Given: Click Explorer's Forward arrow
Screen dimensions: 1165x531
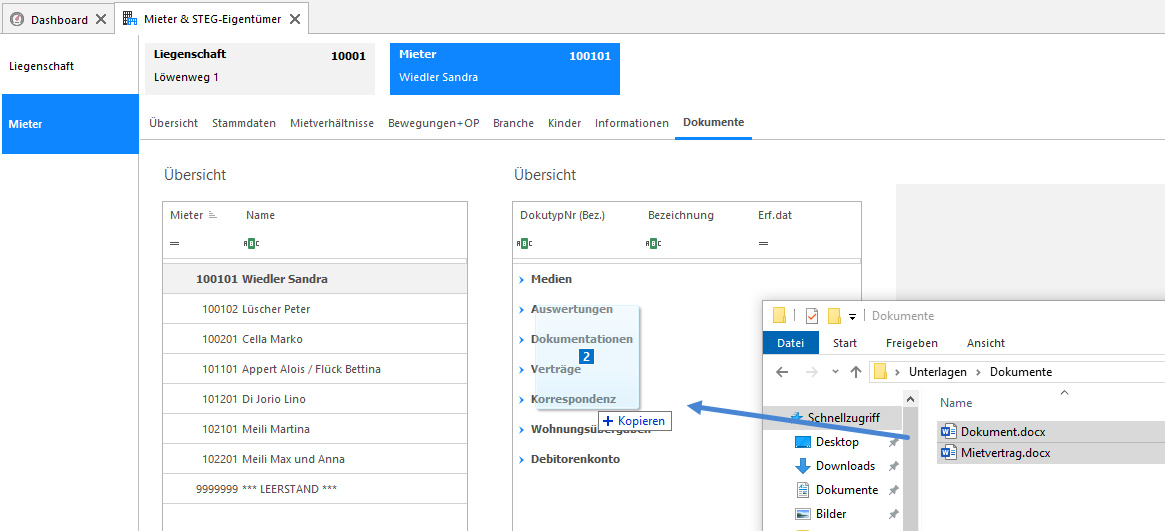Looking at the screenshot, I should point(811,371).
